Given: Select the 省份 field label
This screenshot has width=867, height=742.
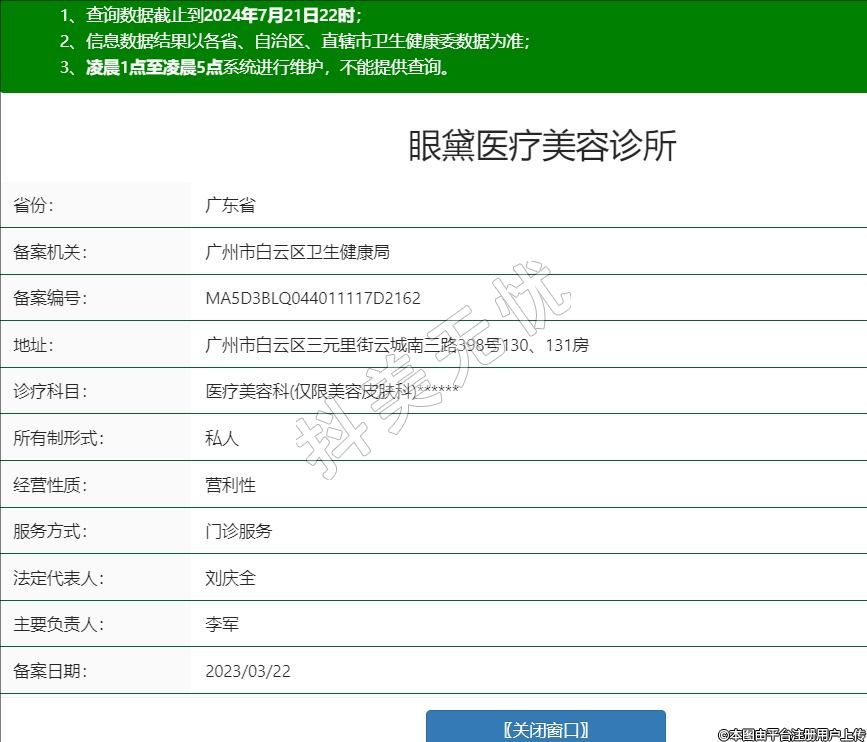Looking at the screenshot, I should click(x=34, y=205).
